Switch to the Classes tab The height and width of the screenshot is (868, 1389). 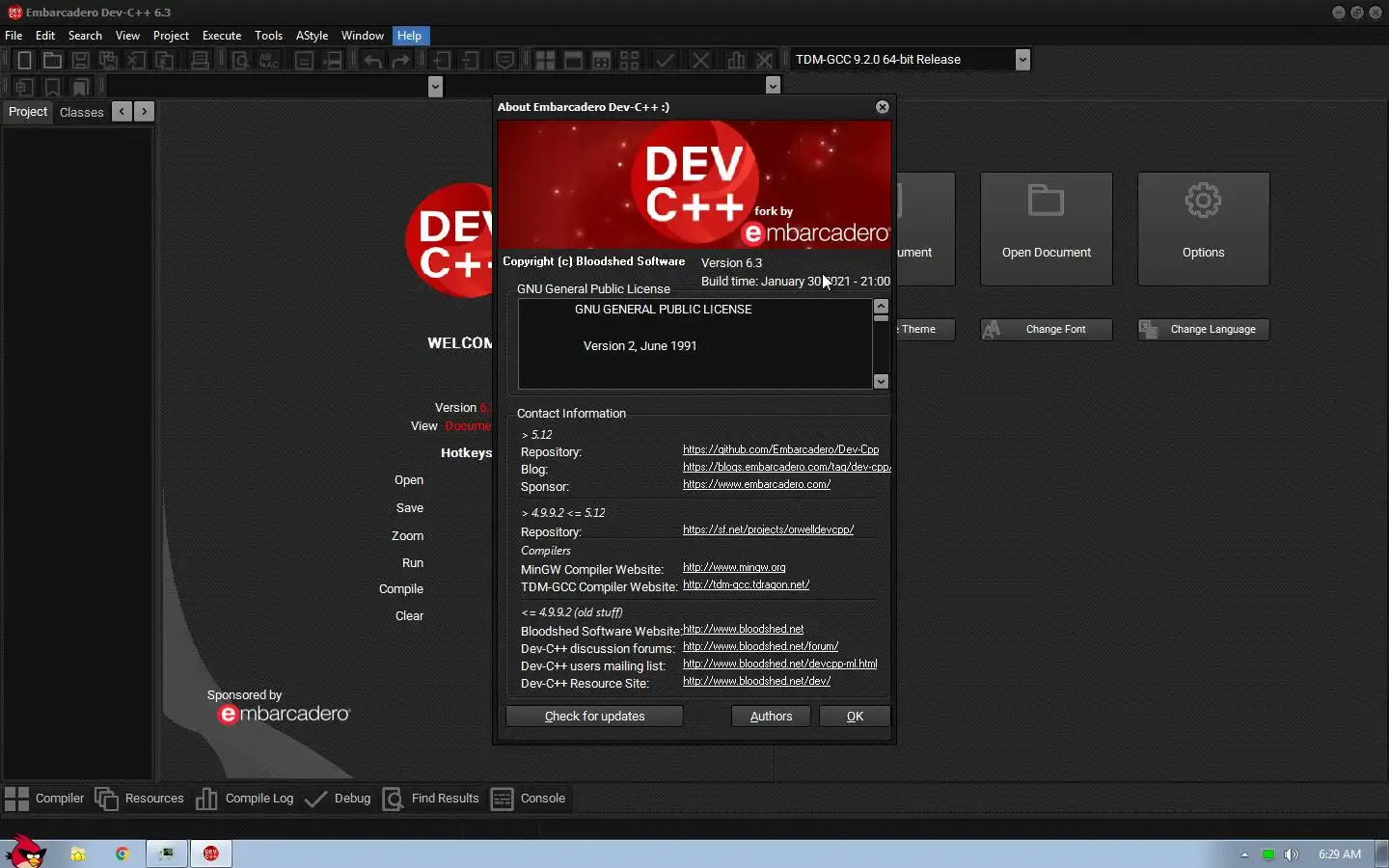(x=82, y=112)
